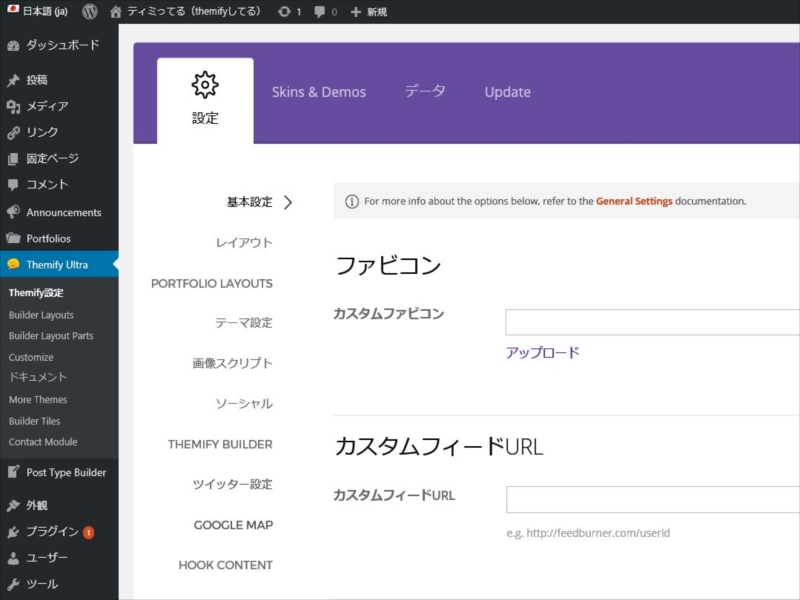The image size is (800, 600).
Task: Click the Portfolios folder icon
Action: point(13,238)
